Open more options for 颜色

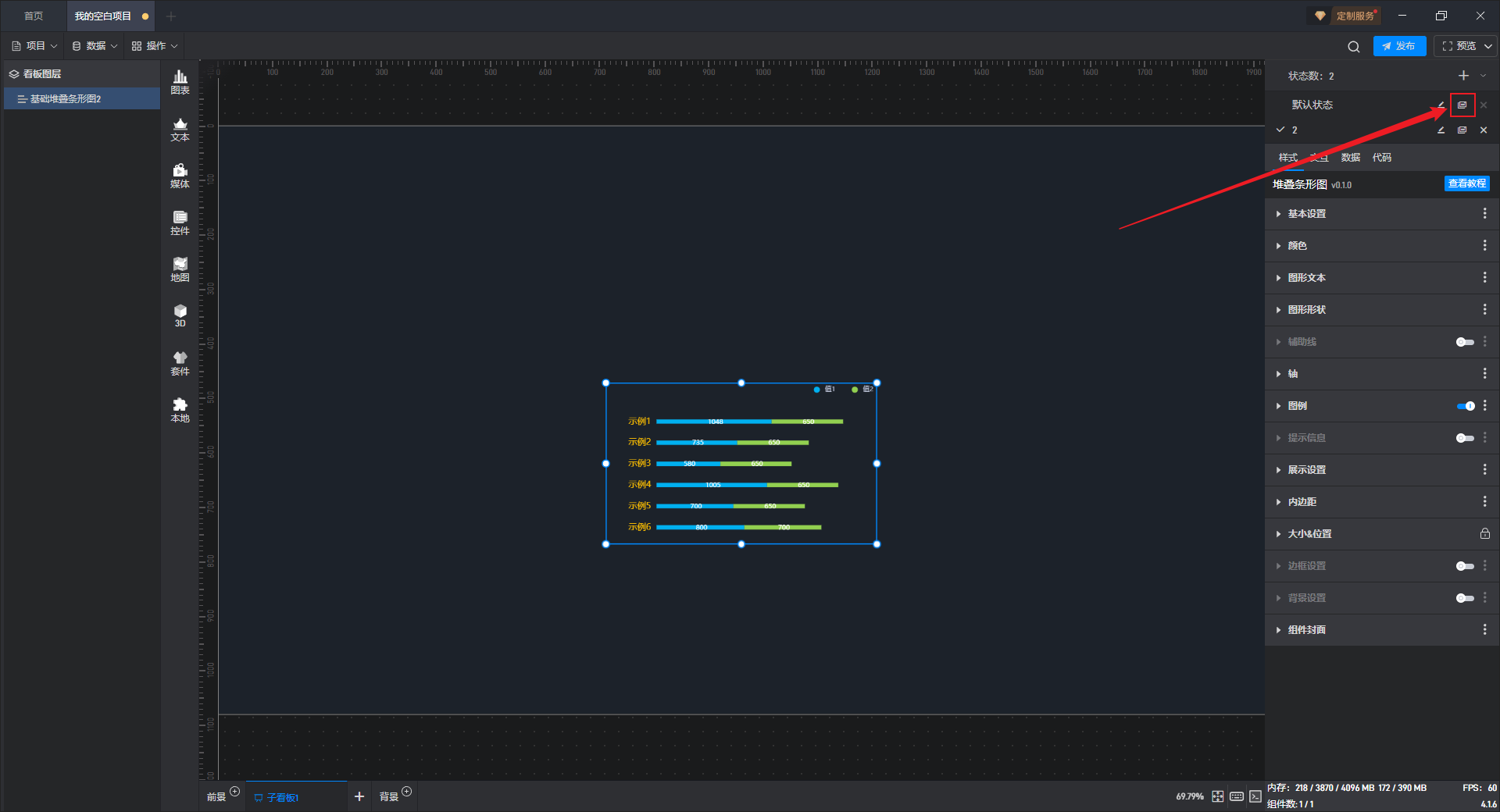[1484, 245]
